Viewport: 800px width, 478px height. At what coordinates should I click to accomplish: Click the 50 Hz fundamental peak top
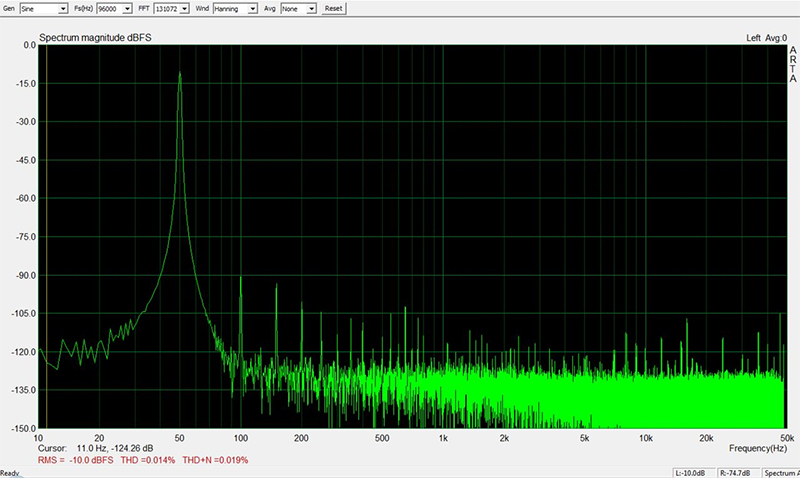click(180, 74)
